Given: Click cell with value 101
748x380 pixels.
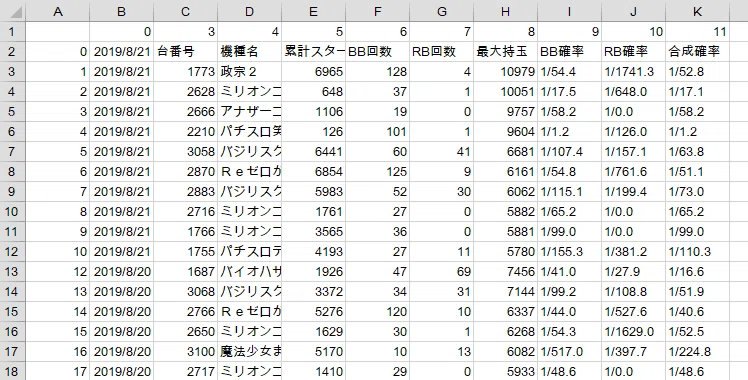Looking at the screenshot, I should click(377, 132).
